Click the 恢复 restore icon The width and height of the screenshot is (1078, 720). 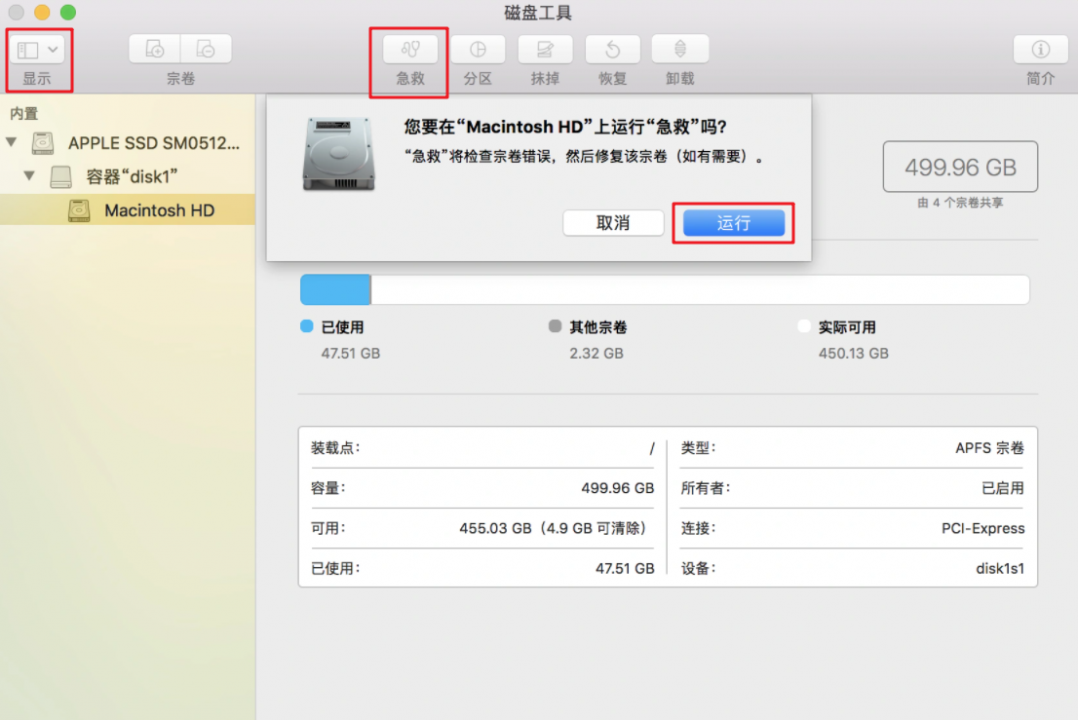[613, 49]
